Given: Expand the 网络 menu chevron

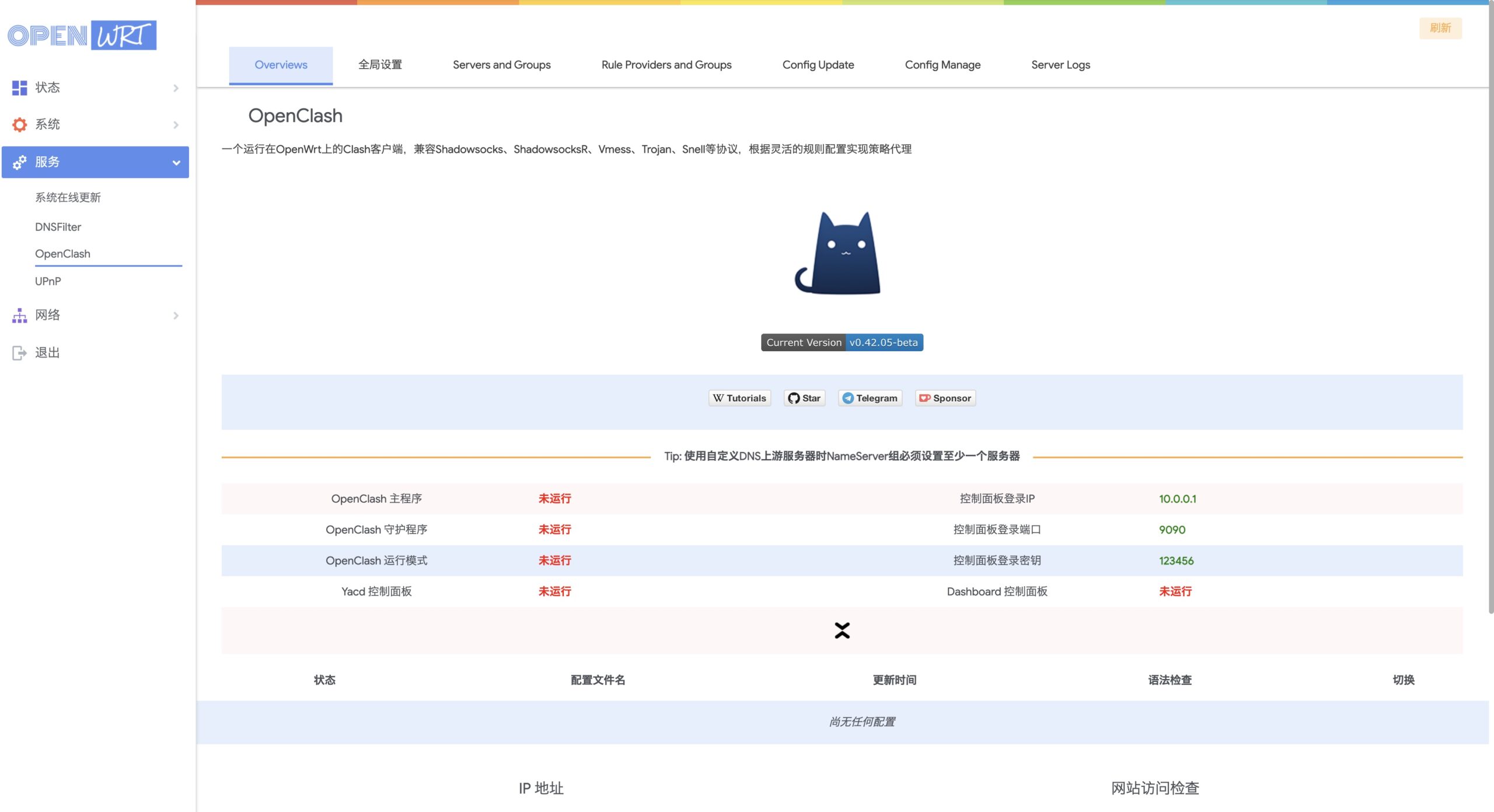Looking at the screenshot, I should click(x=176, y=316).
